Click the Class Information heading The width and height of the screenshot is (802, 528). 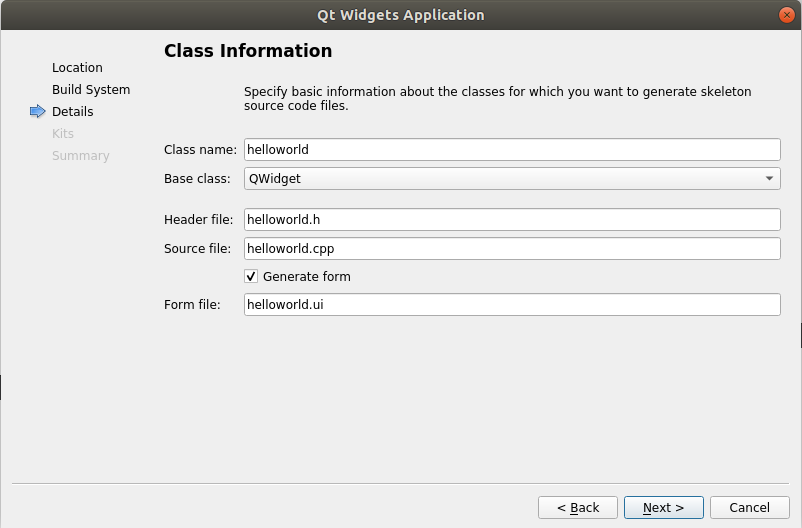point(248,51)
